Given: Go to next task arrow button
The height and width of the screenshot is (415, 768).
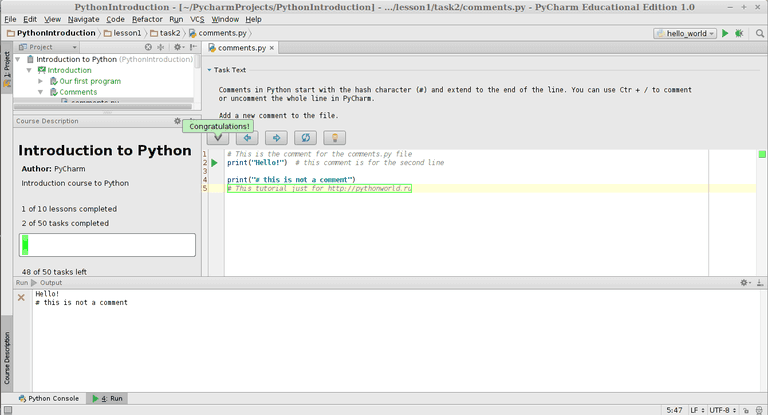Looking at the screenshot, I should pyautogui.click(x=276, y=138).
